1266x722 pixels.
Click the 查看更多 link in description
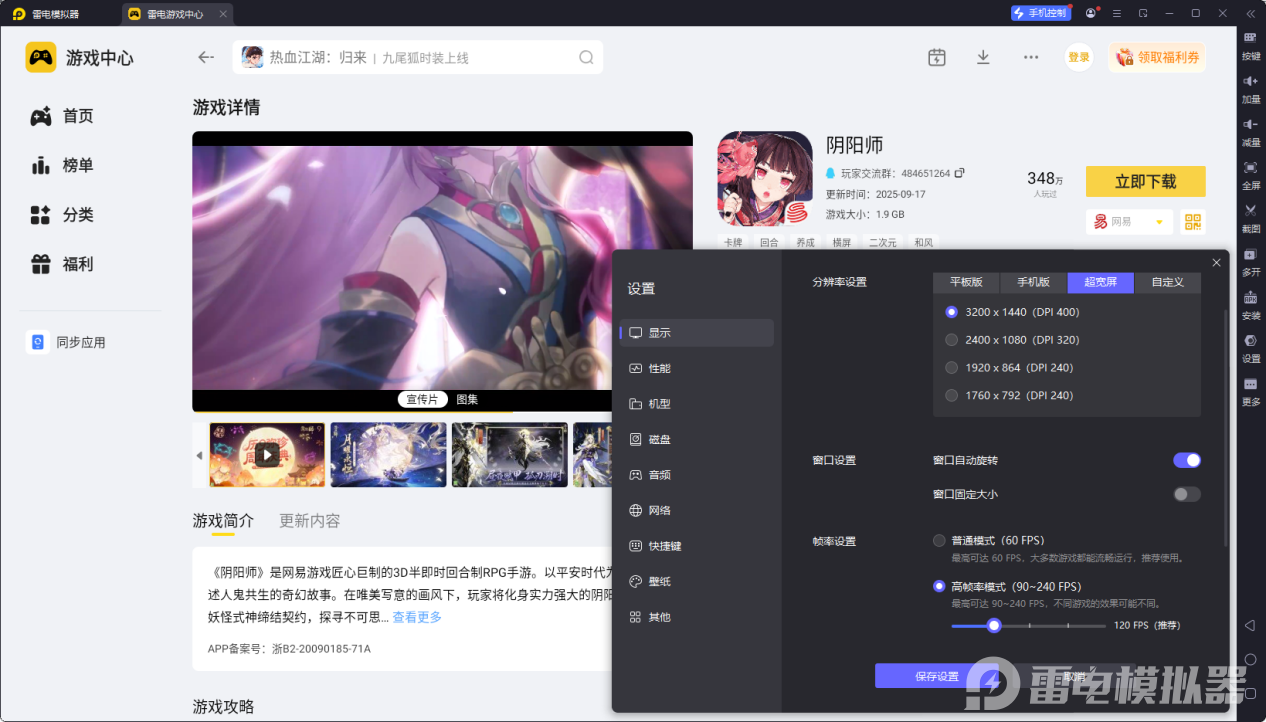point(417,617)
